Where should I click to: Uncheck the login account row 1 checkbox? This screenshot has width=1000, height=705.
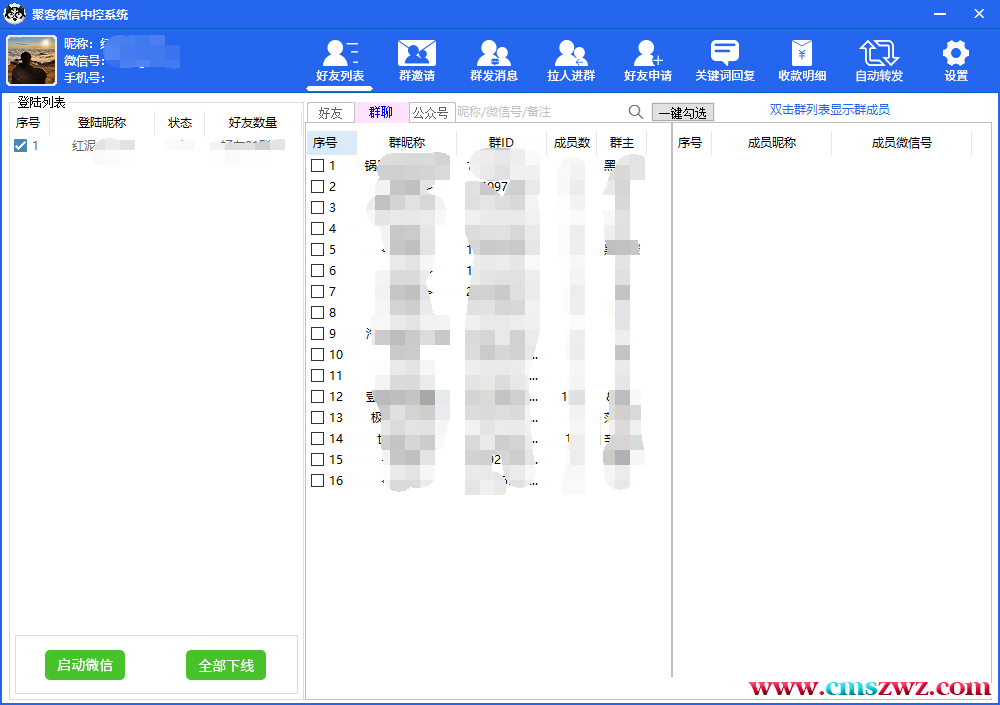21,146
